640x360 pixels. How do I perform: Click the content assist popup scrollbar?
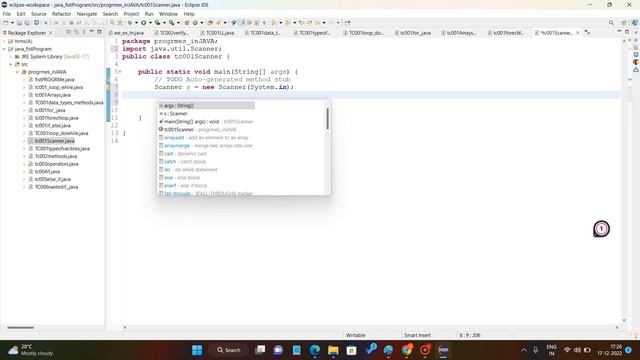(327, 119)
